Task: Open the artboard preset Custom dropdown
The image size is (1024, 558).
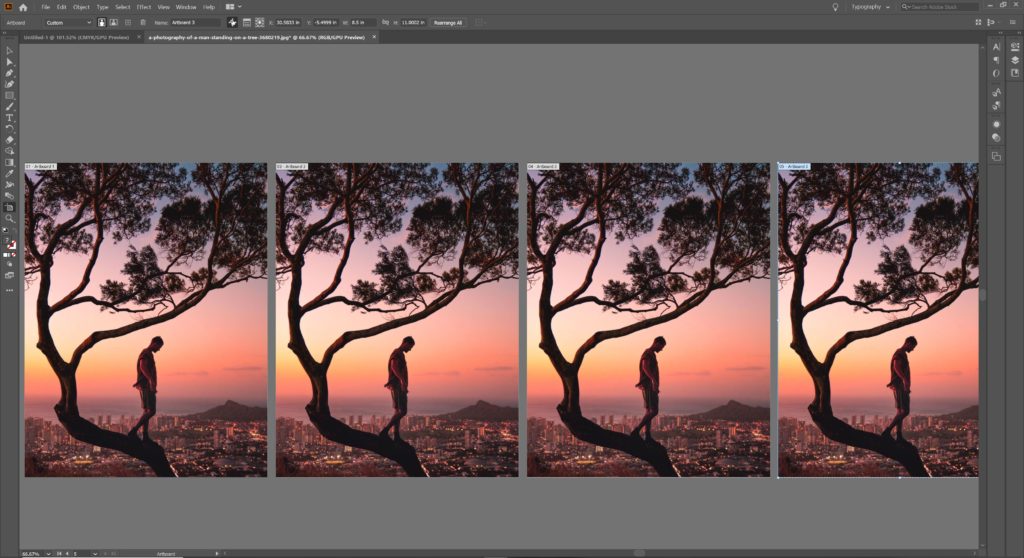Action: tap(69, 22)
